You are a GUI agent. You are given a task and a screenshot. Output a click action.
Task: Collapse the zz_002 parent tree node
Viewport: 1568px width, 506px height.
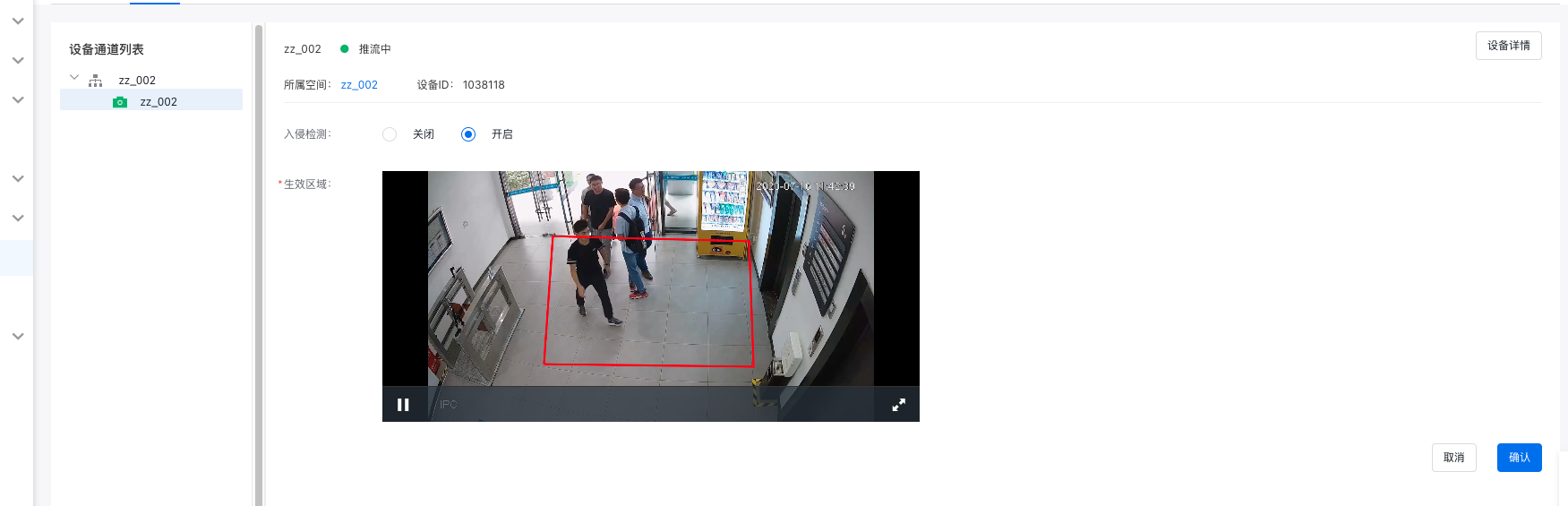click(74, 78)
